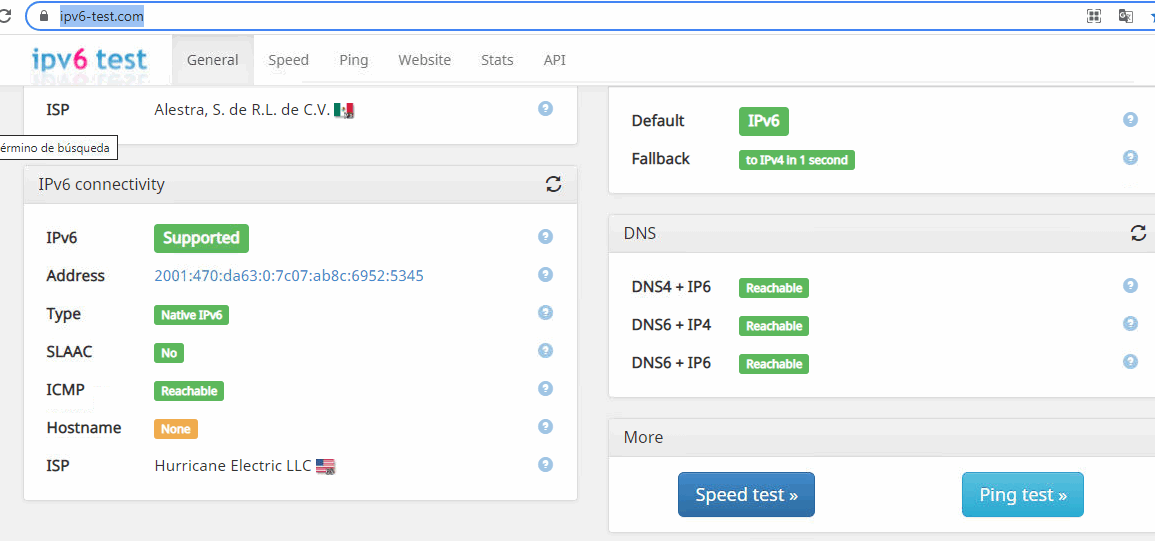
Task: Open the API tab
Action: pyautogui.click(x=554, y=60)
